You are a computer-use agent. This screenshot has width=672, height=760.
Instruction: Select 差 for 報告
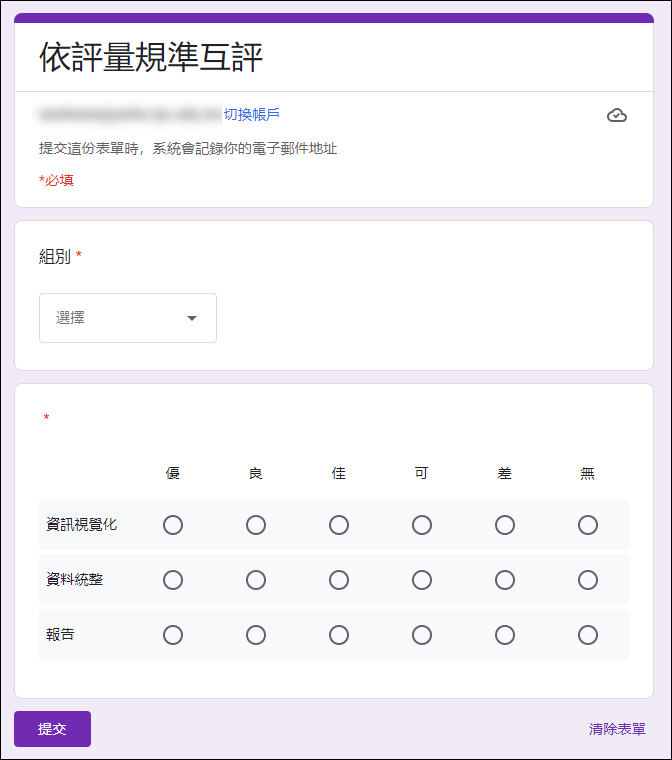coord(505,635)
